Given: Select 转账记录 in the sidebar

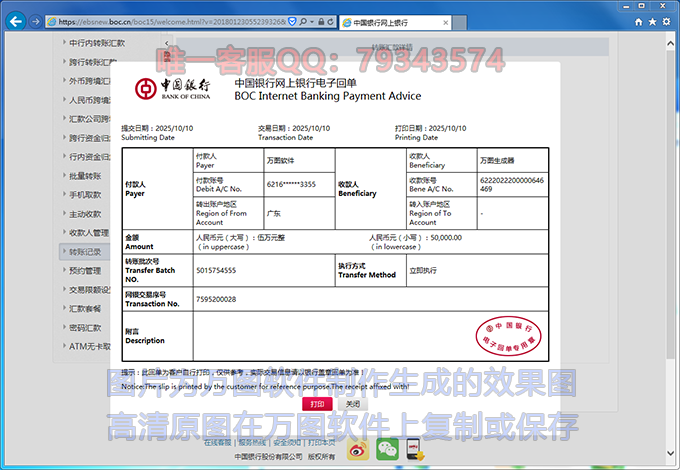Looking at the screenshot, I should [x=85, y=251].
